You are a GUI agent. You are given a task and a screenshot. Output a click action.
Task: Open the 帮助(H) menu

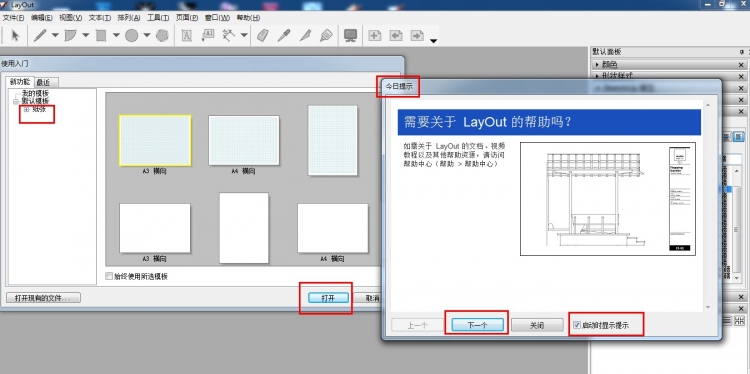(x=248, y=18)
